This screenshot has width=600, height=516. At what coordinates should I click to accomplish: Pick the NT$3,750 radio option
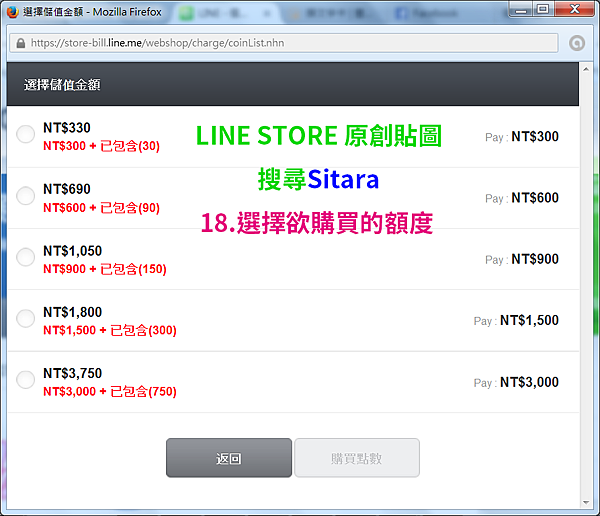[x=26, y=379]
